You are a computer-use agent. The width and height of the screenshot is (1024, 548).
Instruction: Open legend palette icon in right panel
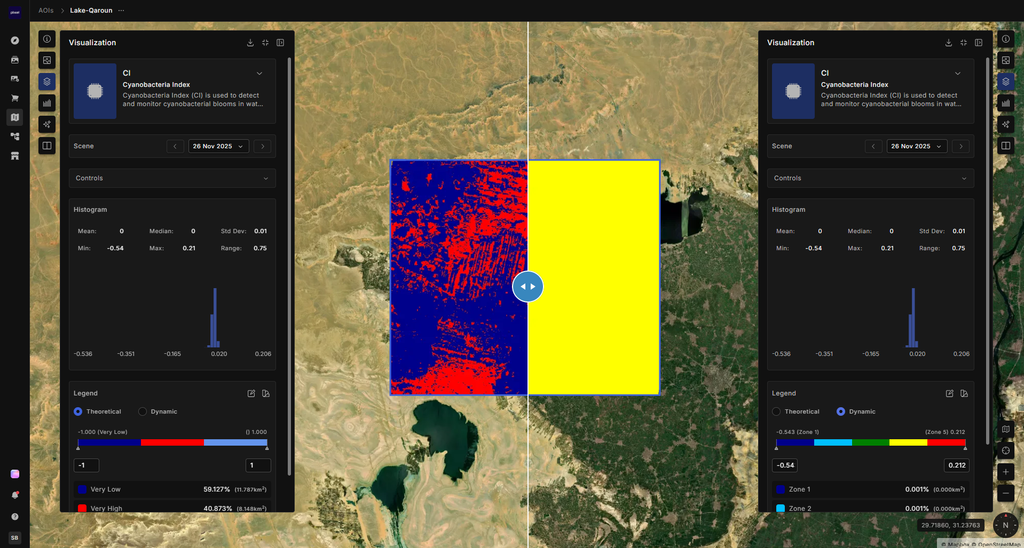pyautogui.click(x=964, y=393)
